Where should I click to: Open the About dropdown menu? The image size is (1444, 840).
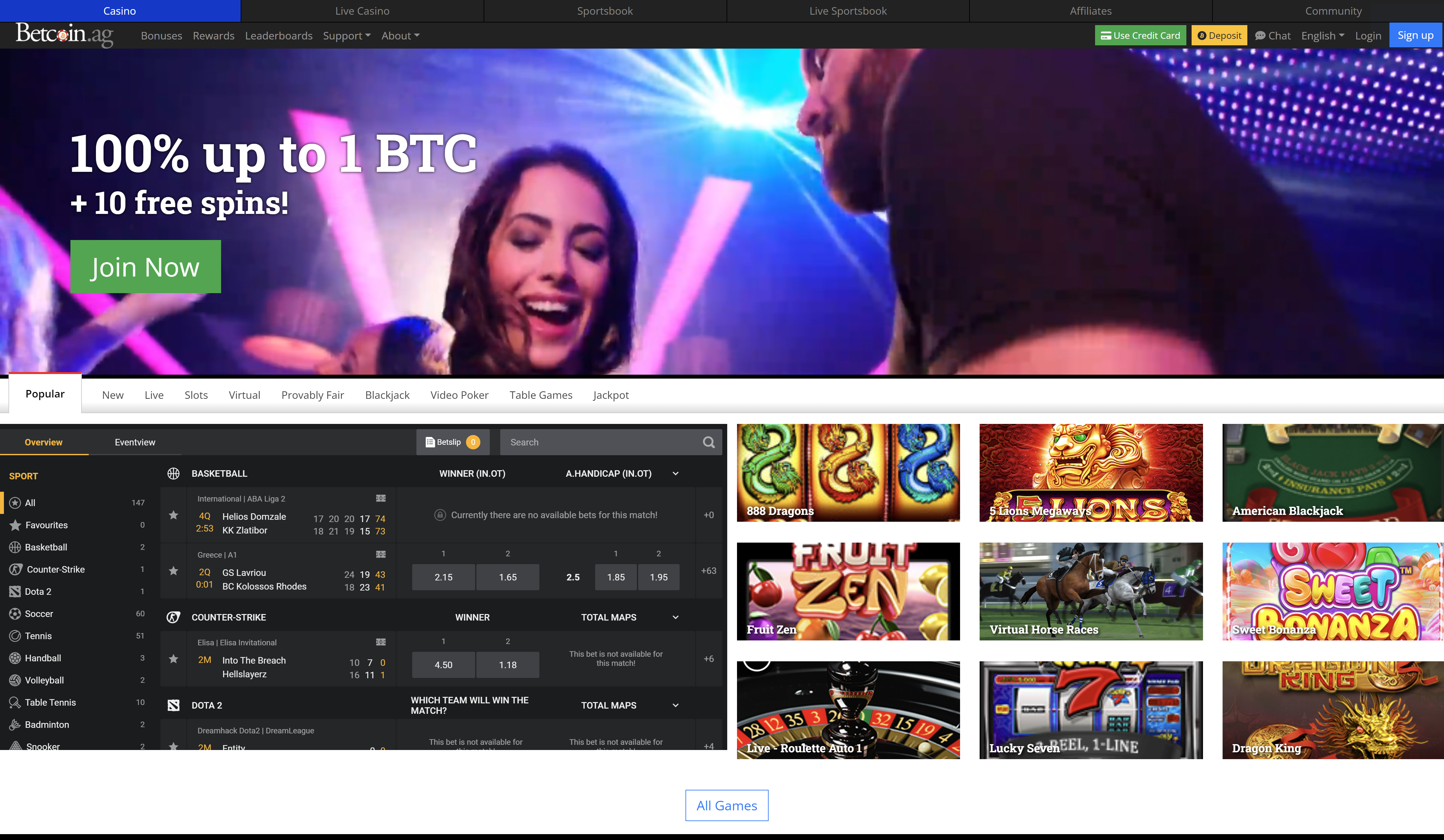[400, 36]
